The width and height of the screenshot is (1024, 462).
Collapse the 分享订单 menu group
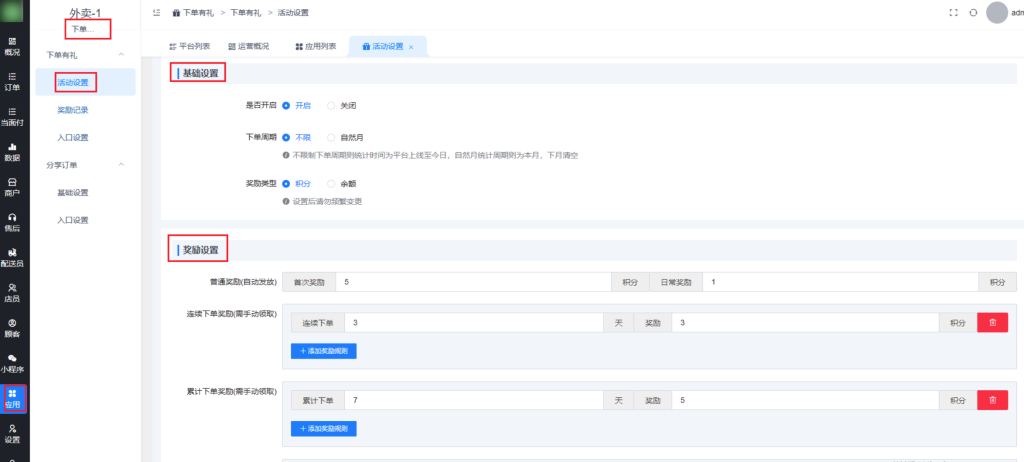121,165
